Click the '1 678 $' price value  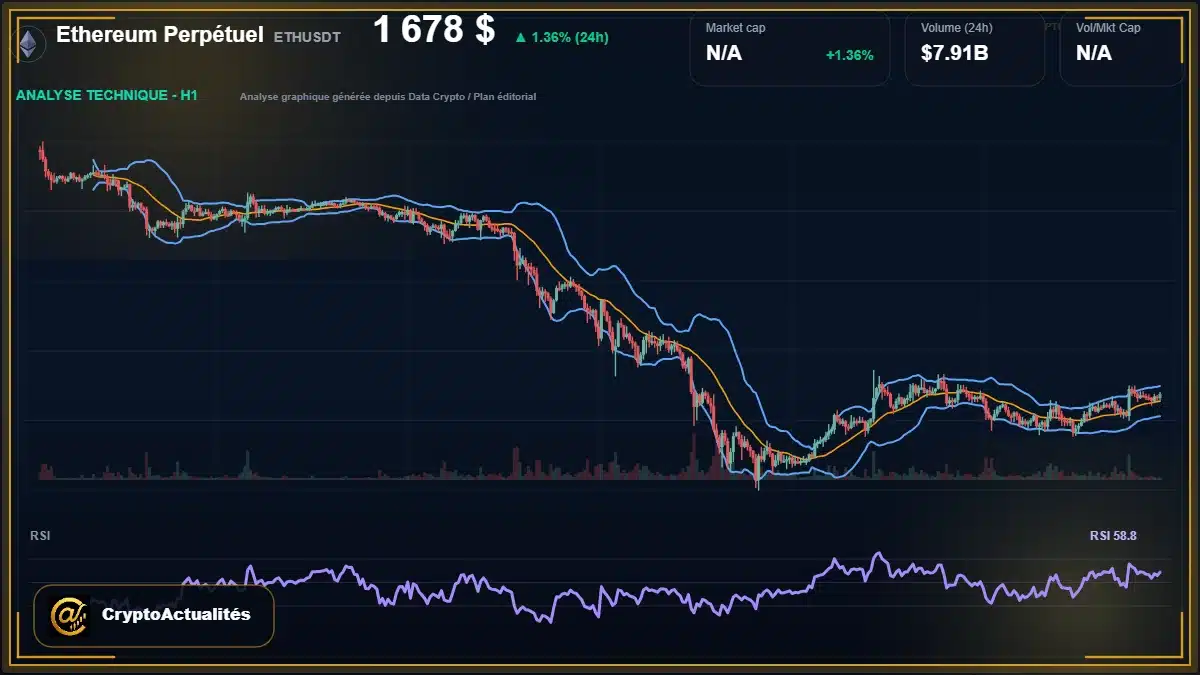[434, 30]
